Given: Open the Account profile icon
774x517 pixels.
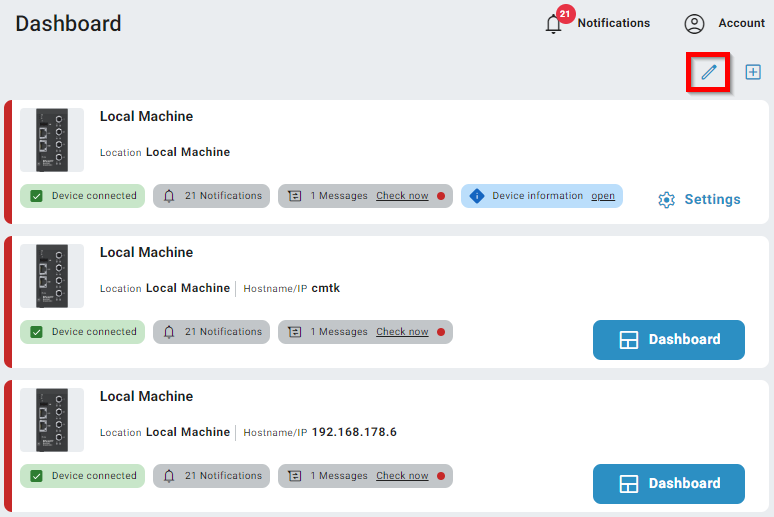Looking at the screenshot, I should (x=694, y=24).
